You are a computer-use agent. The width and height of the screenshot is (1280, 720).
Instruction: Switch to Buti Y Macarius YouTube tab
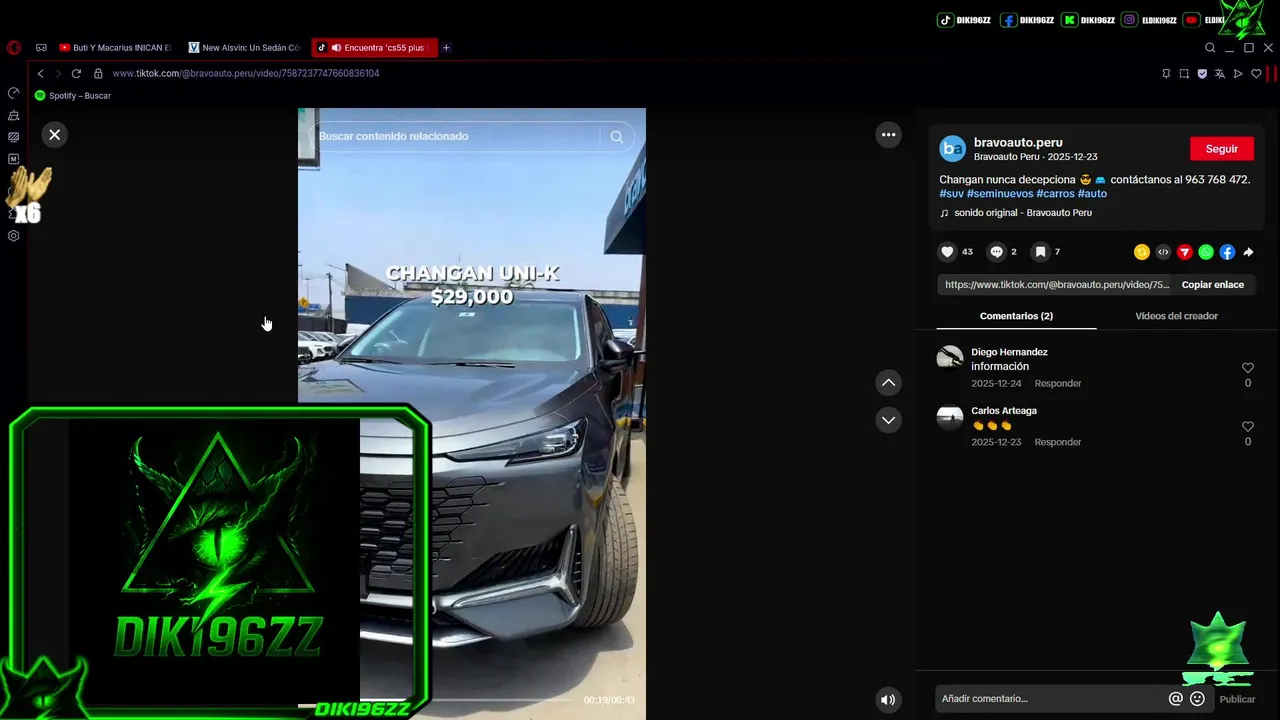(115, 47)
